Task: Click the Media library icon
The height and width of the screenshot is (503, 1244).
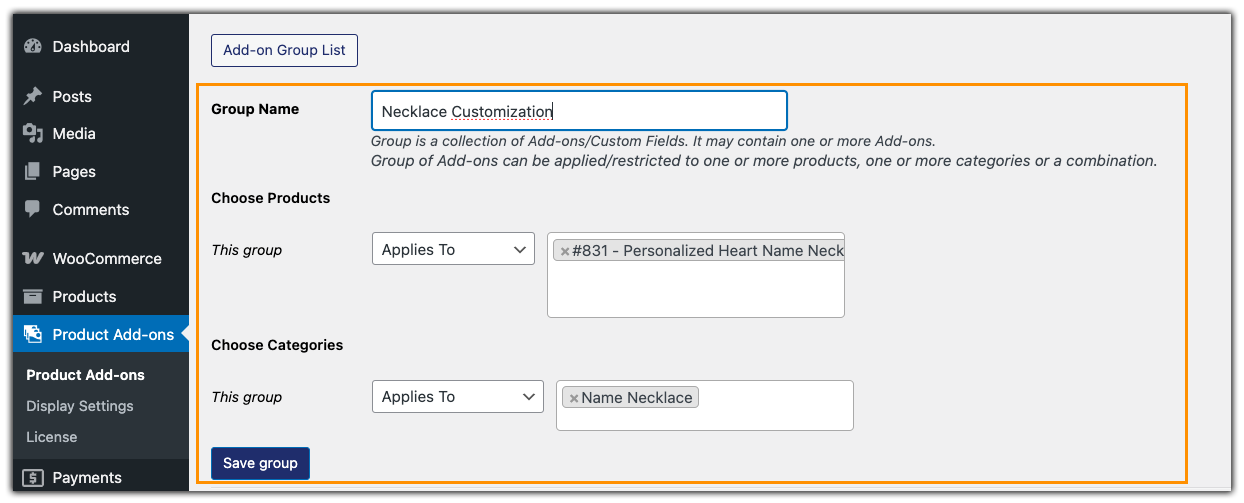Action: (33, 134)
